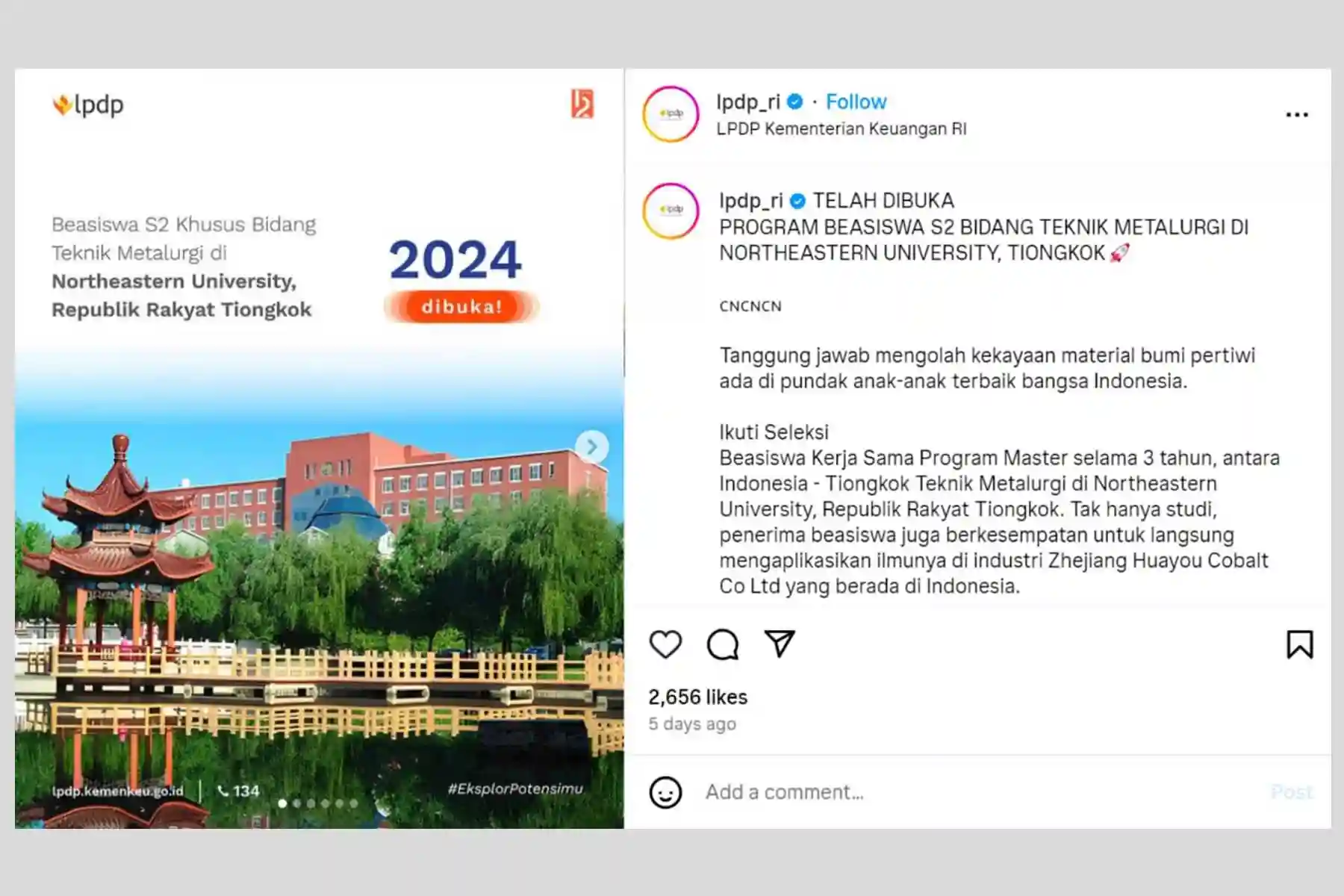Click the orange emblem icon on image
This screenshot has height=896, width=1344.
coord(582,104)
